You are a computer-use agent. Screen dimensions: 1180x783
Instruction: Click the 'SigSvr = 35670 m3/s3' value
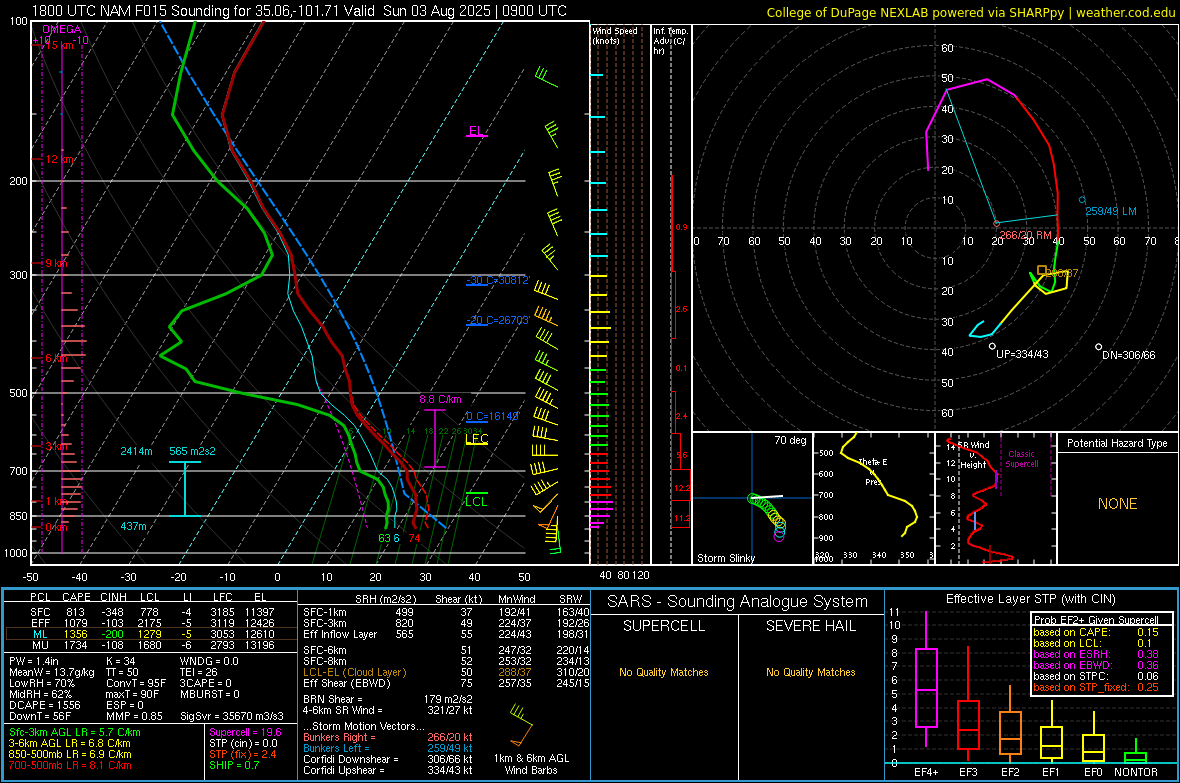232,716
